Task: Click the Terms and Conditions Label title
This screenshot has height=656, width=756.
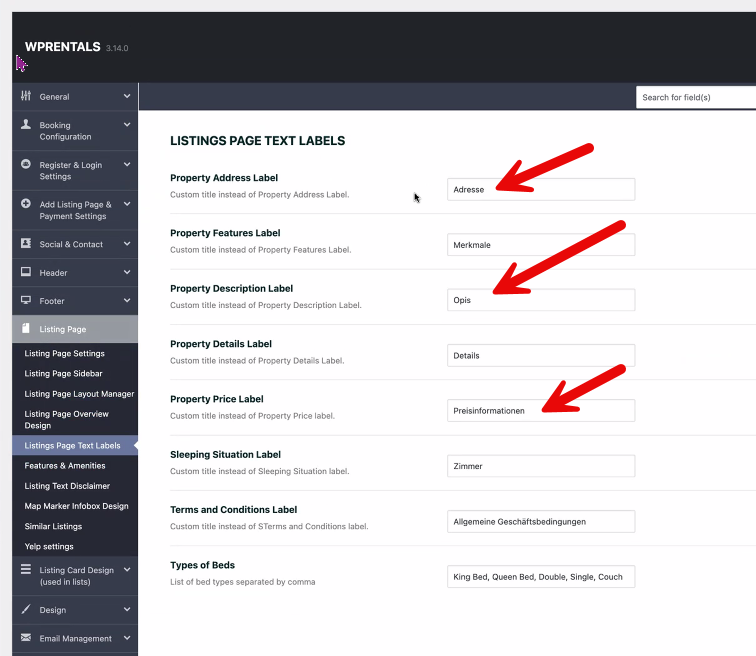Action: (233, 509)
